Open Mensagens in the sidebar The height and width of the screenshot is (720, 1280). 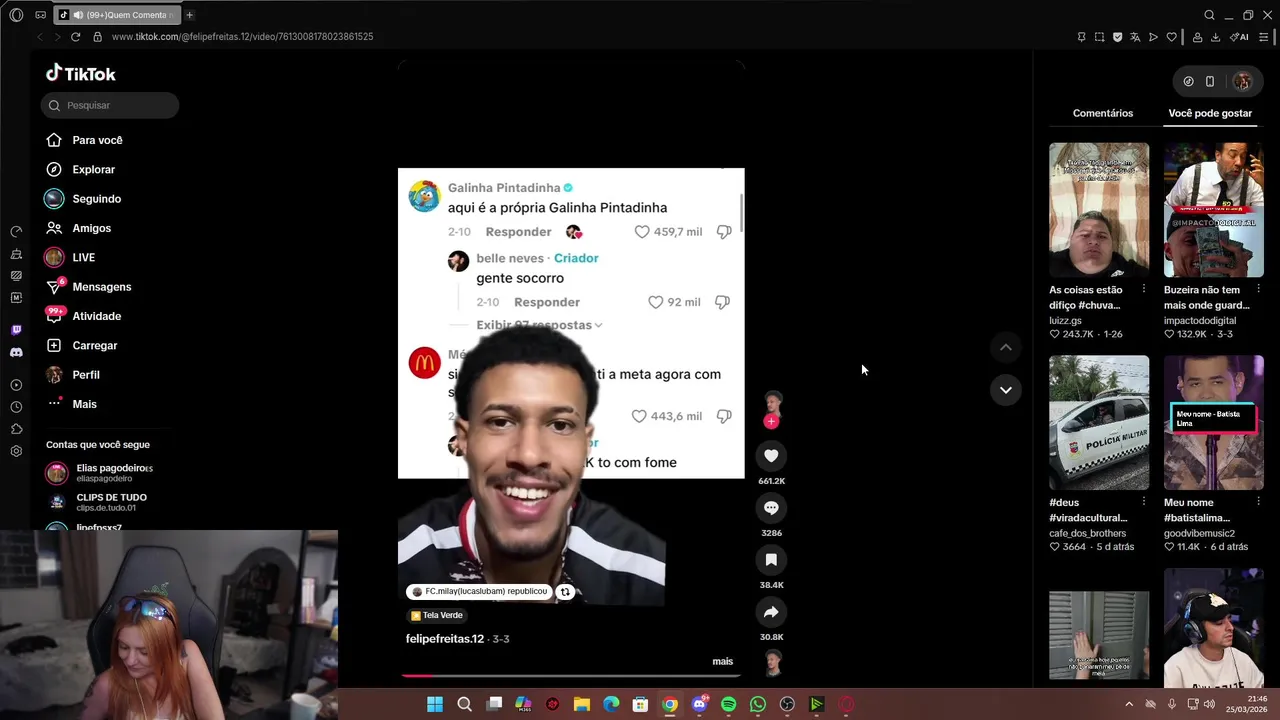(90, 287)
